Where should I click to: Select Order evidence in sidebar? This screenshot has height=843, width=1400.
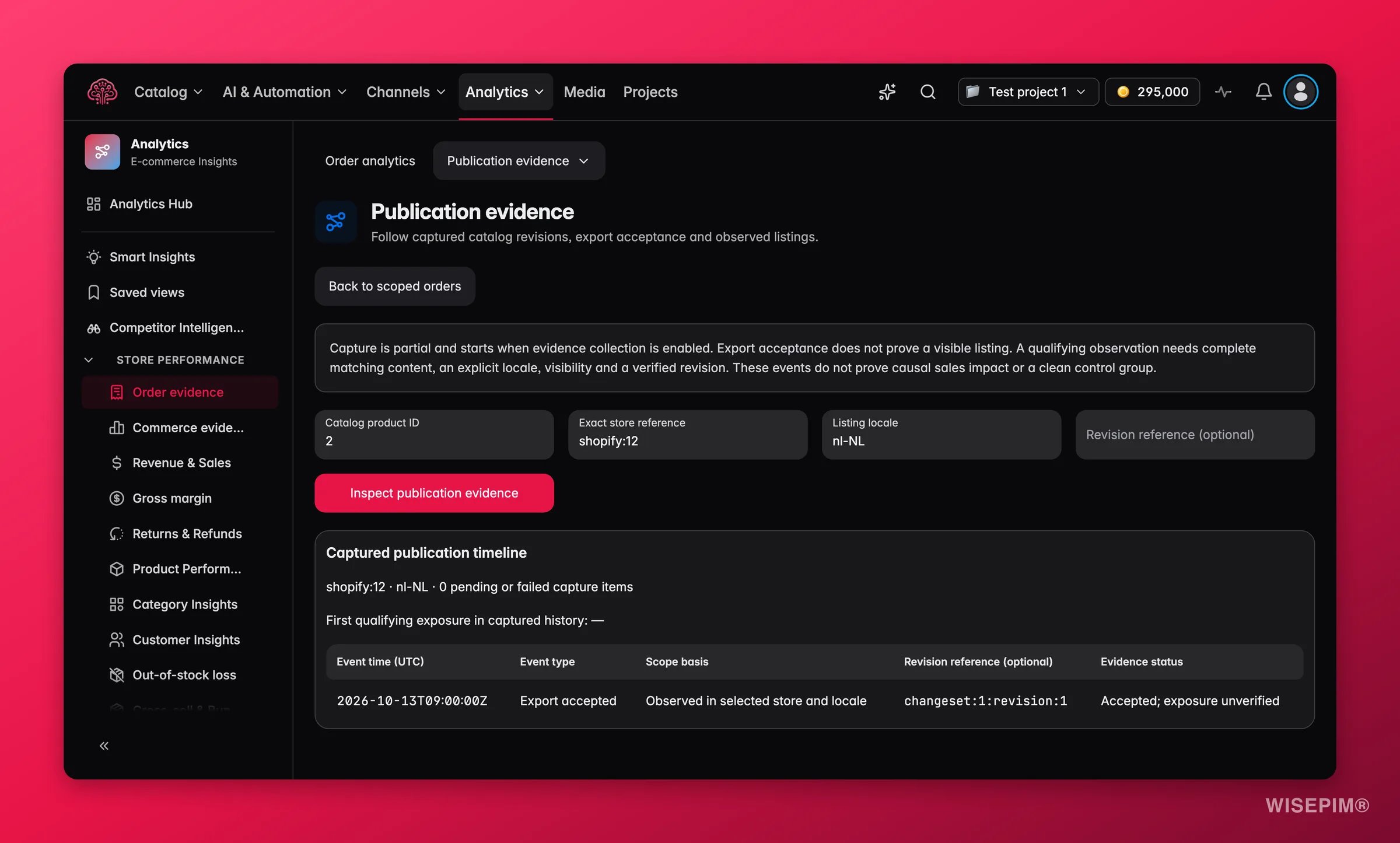[x=180, y=392]
